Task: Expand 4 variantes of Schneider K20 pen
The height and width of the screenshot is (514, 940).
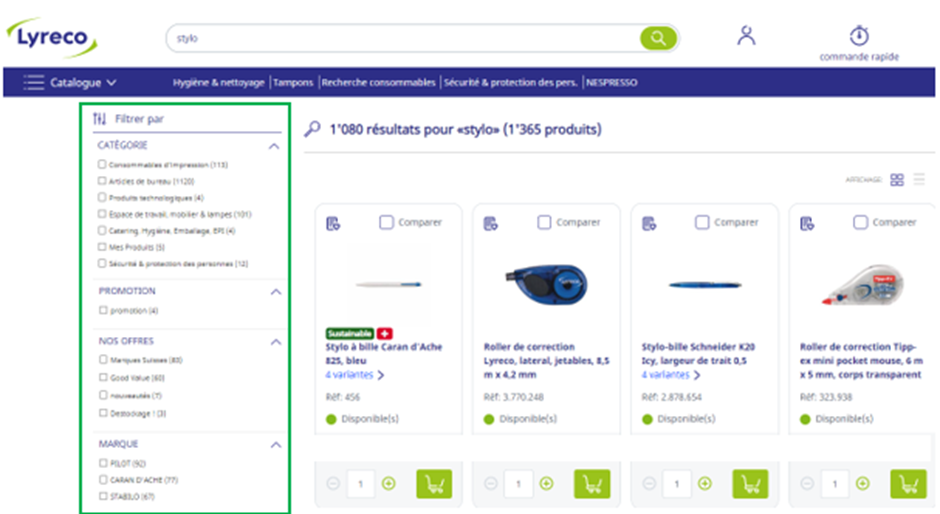Action: pos(671,375)
